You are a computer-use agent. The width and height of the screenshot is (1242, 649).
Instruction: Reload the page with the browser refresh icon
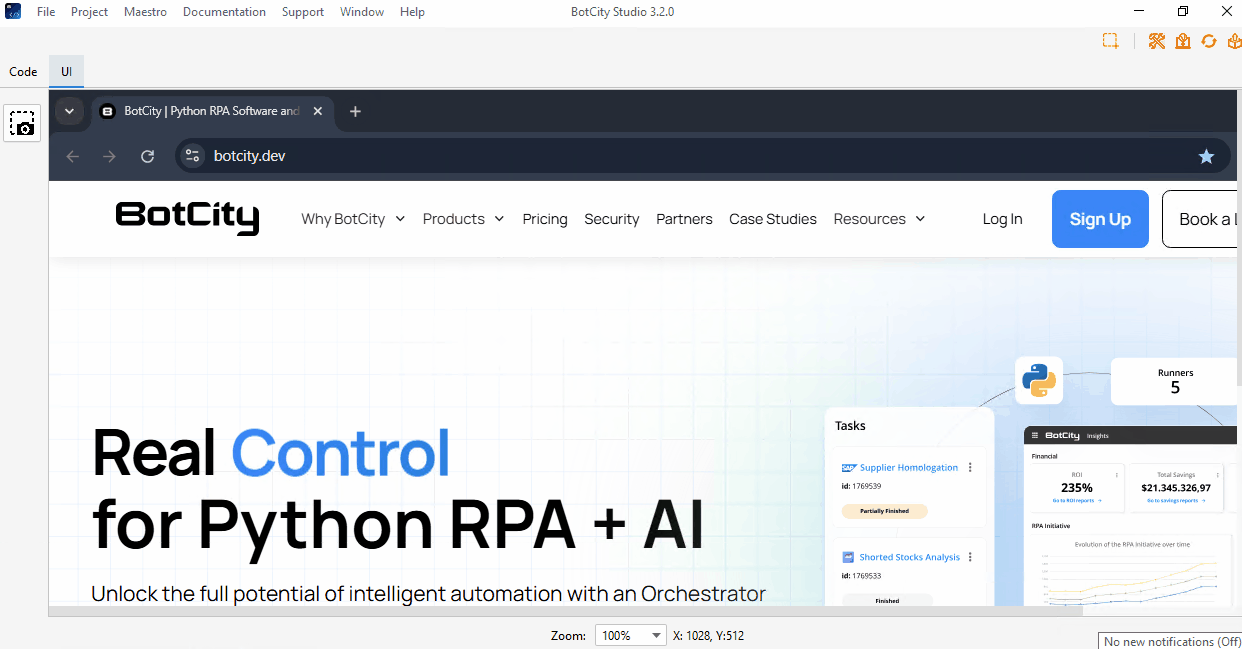pyautogui.click(x=147, y=156)
